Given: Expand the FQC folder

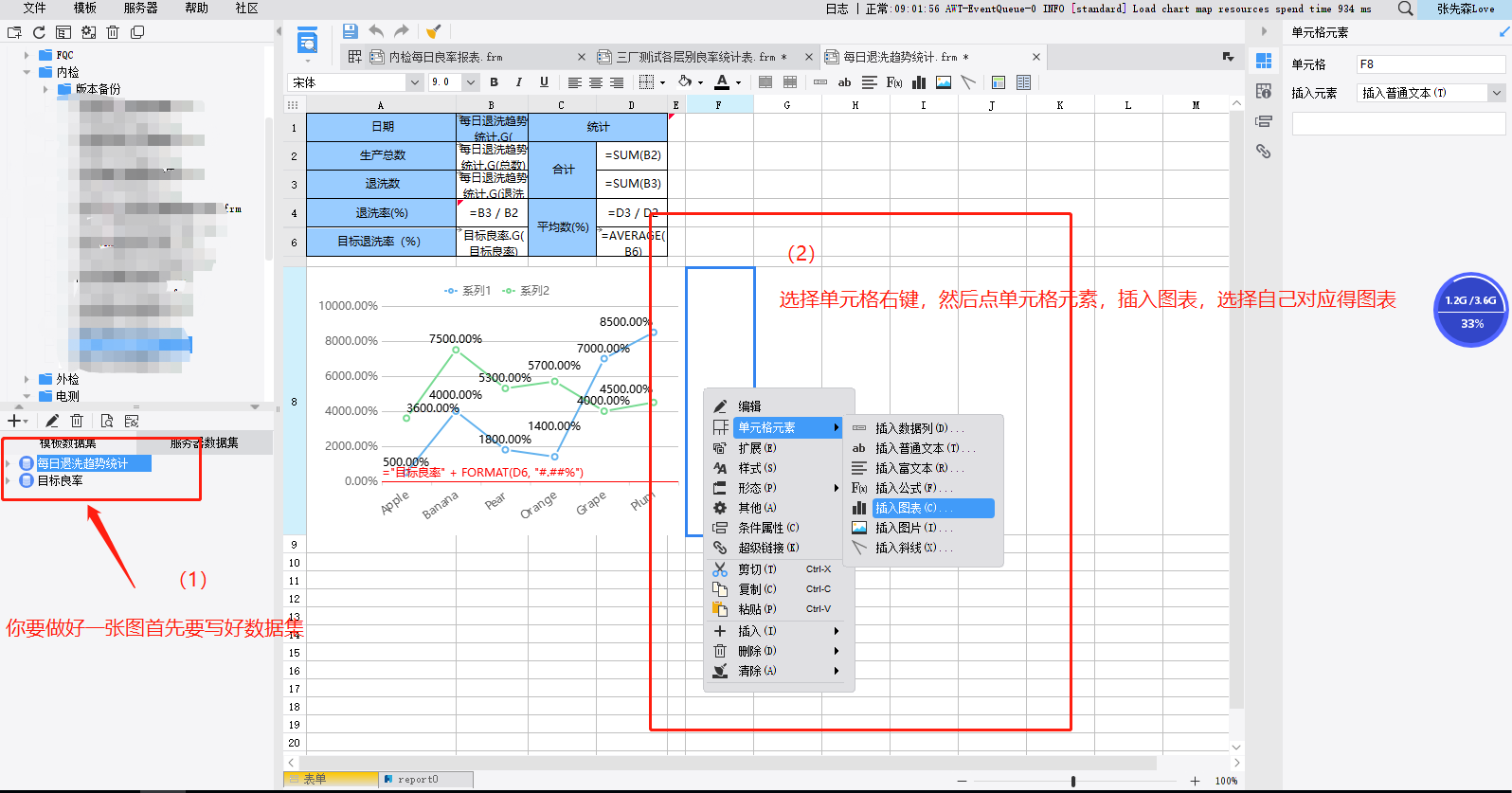Looking at the screenshot, I should tap(27, 55).
